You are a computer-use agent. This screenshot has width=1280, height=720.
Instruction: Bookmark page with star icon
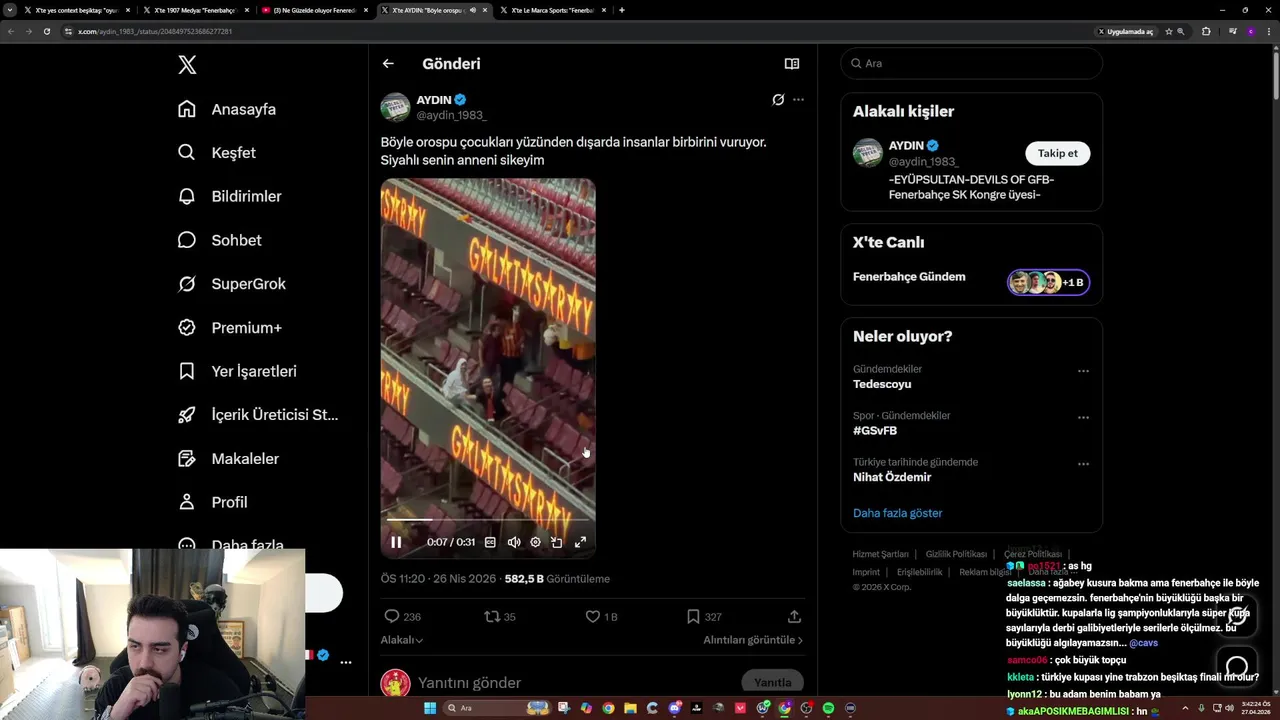pos(1168,31)
